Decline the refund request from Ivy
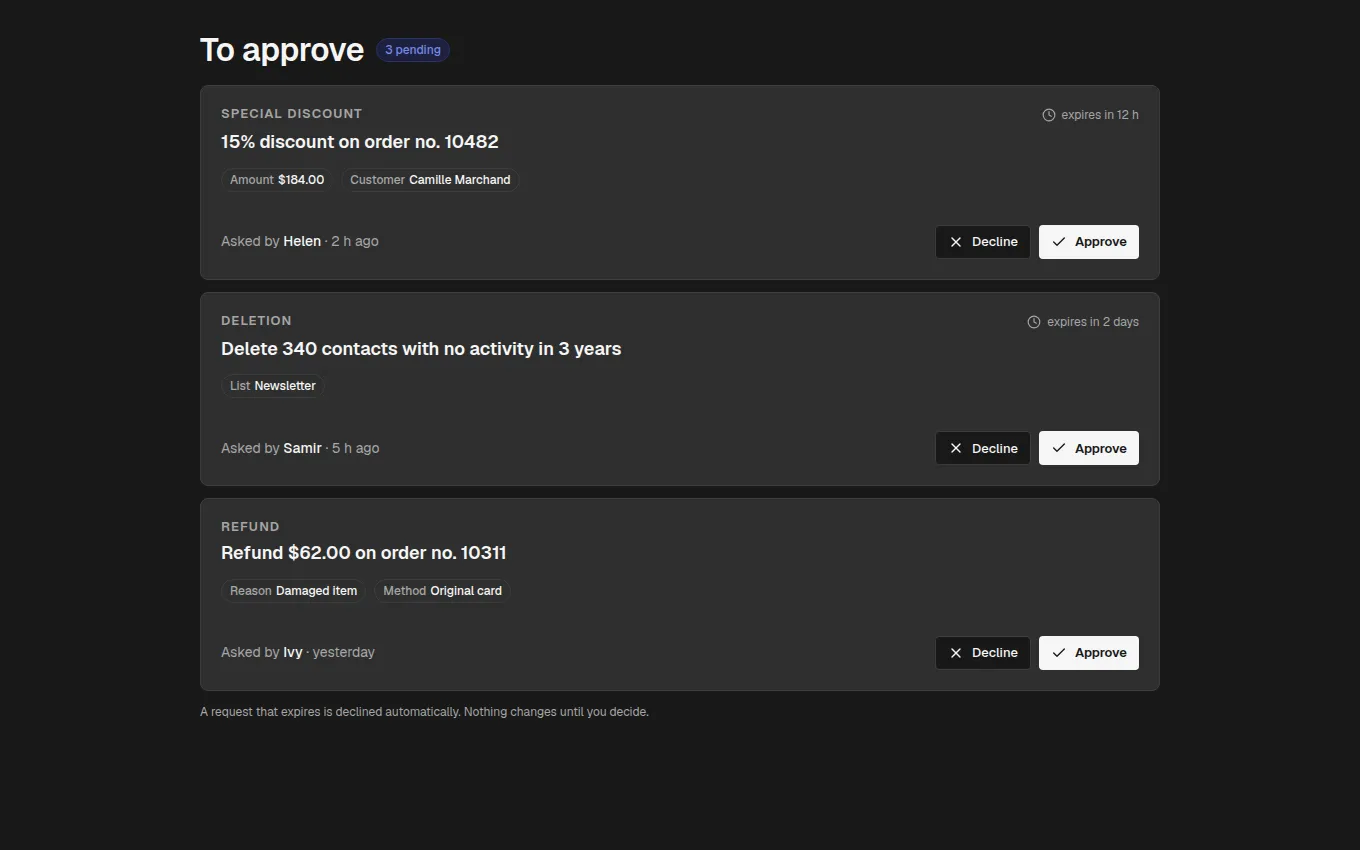This screenshot has width=1360, height=850. [982, 653]
